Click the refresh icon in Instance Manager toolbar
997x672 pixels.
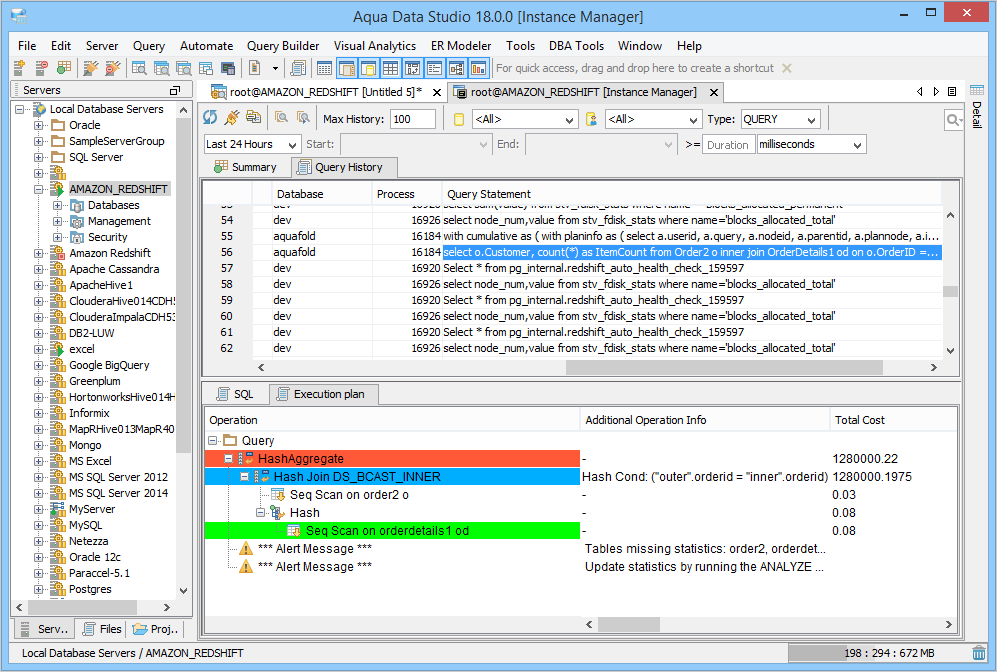click(x=210, y=118)
